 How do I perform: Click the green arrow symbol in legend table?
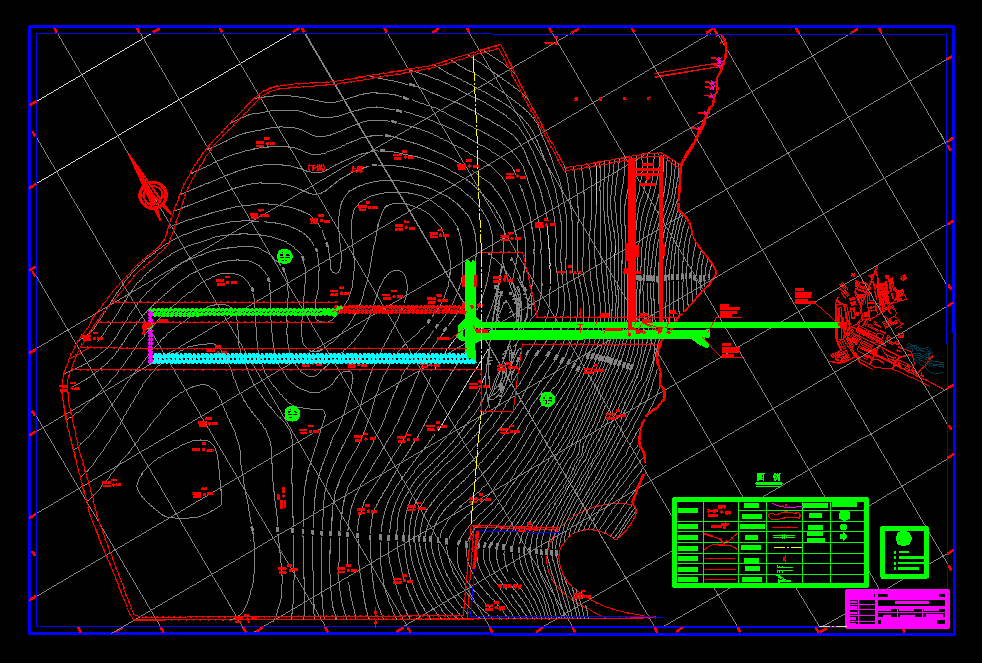843,537
